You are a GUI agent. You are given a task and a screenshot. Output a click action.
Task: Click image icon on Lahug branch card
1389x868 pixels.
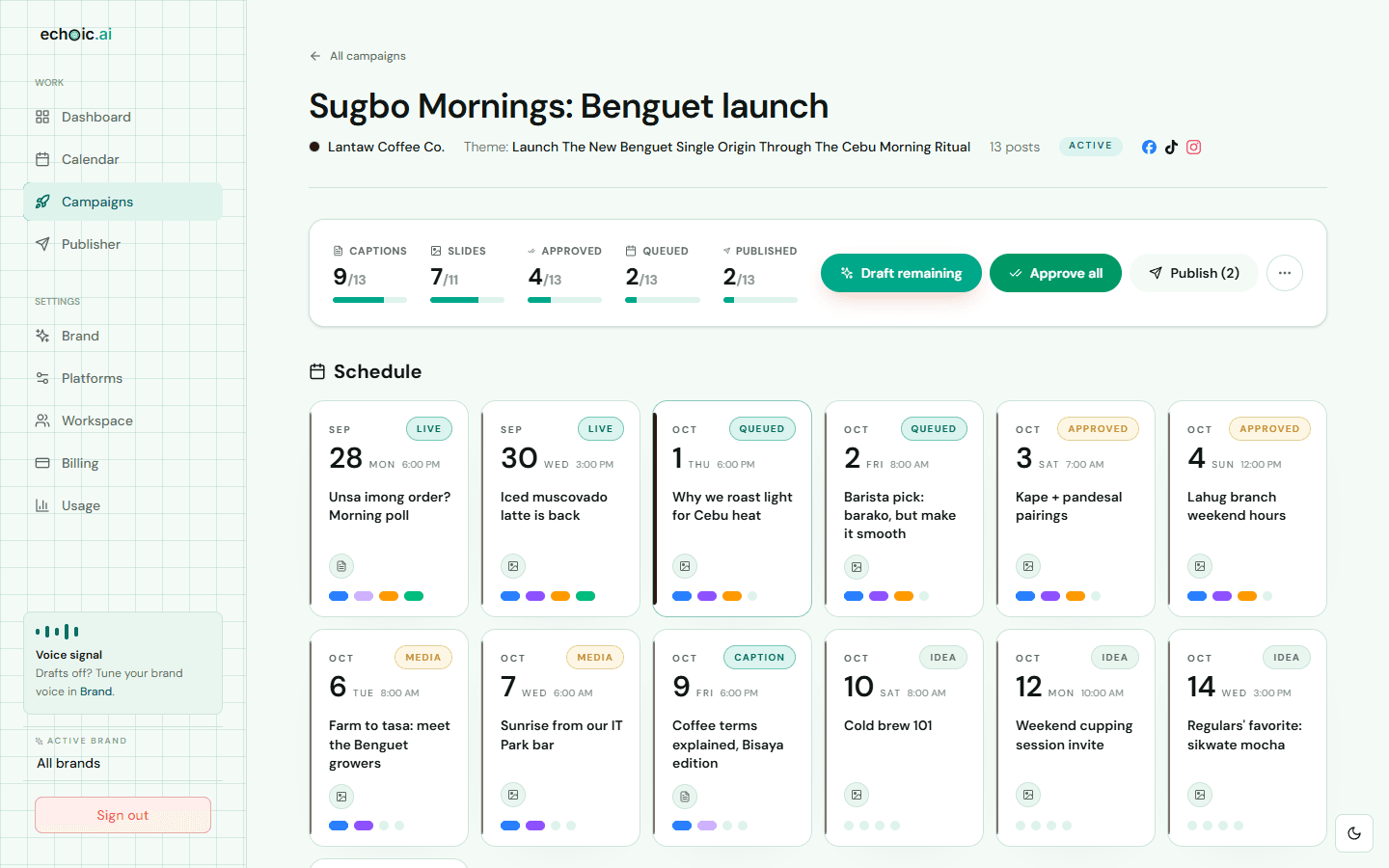1200,566
